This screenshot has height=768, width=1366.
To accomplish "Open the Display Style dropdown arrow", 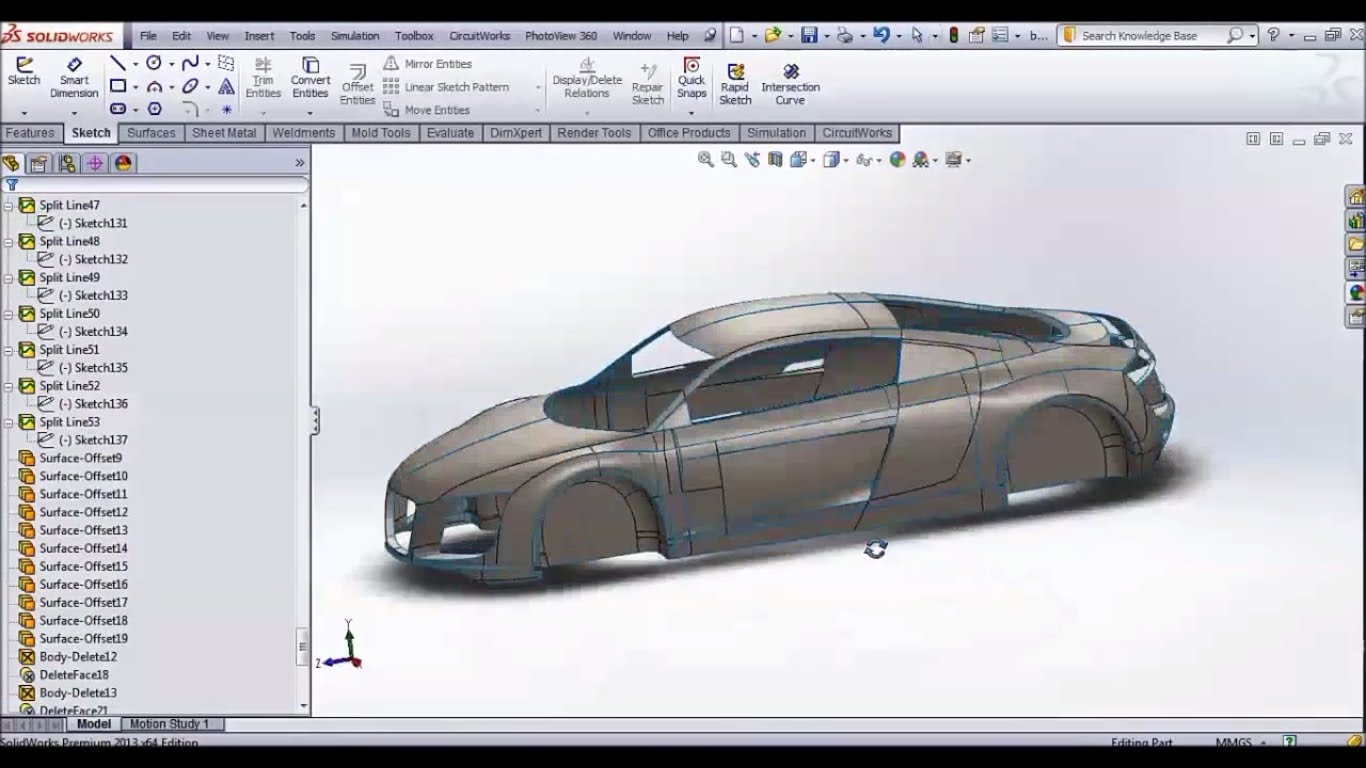I will (846, 161).
